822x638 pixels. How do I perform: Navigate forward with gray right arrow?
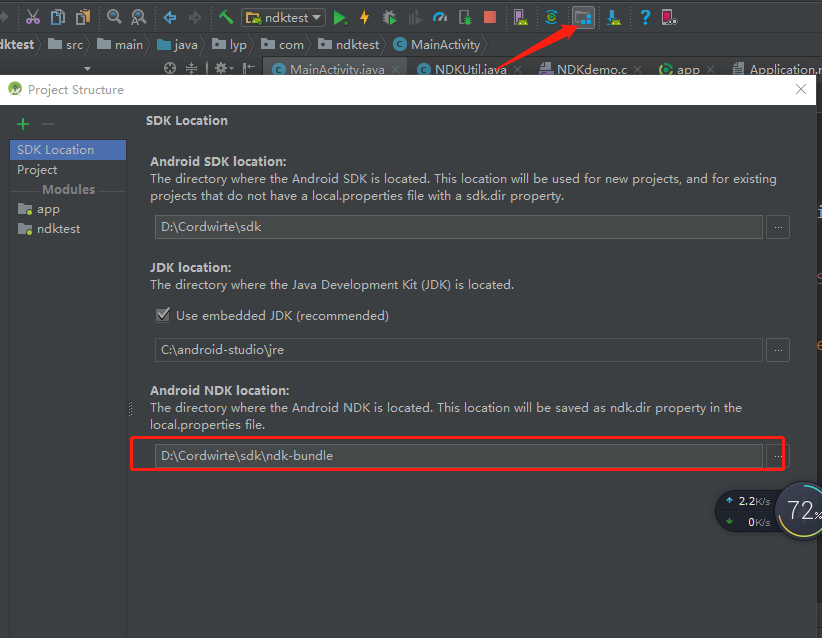[195, 18]
